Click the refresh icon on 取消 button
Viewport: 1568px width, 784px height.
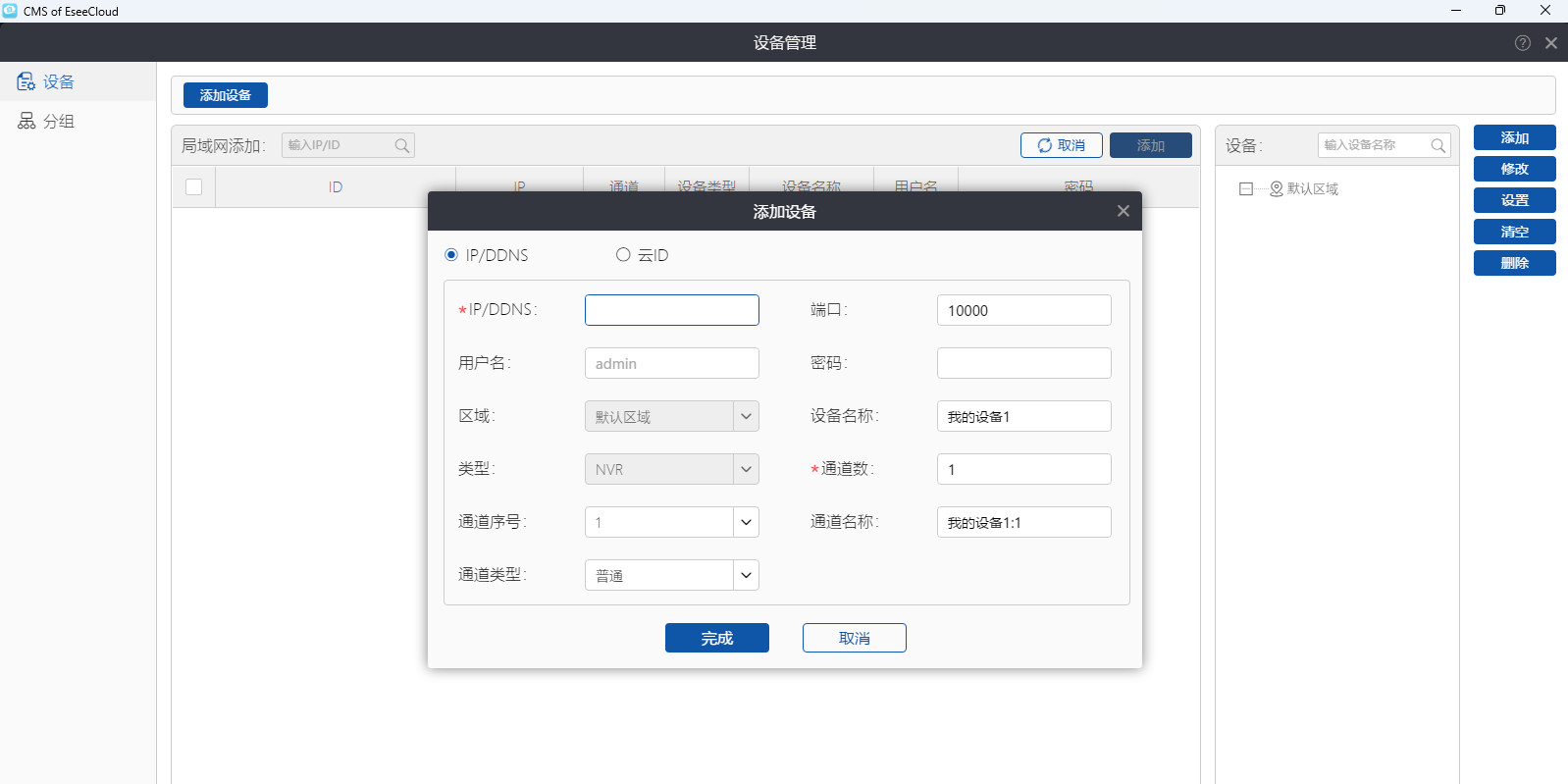1044,145
